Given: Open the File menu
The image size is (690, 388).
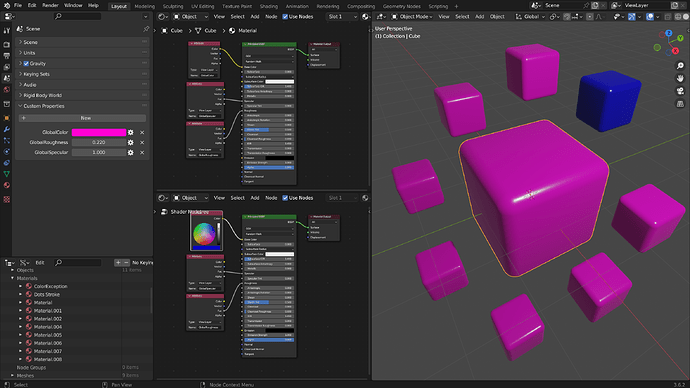Looking at the screenshot, I should pos(18,6).
